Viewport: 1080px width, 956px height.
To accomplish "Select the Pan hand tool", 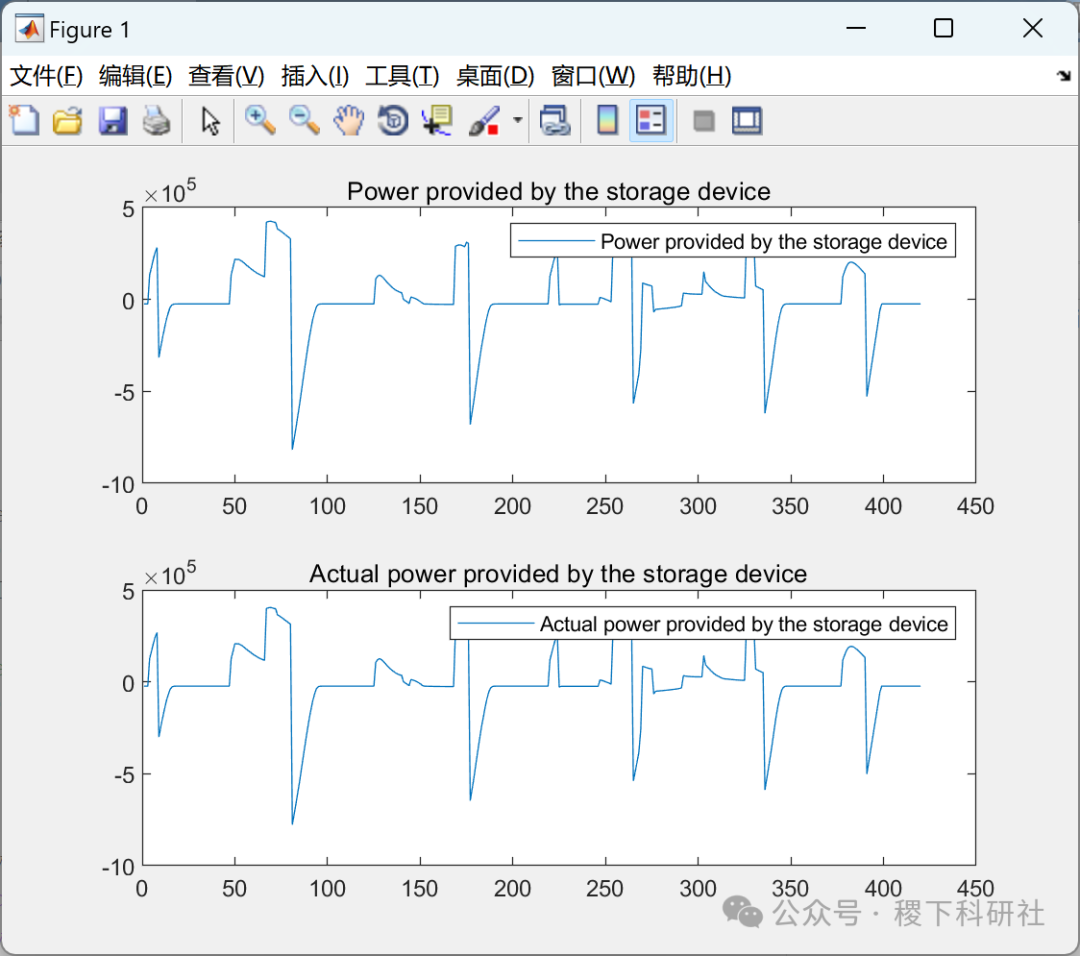I will [349, 121].
